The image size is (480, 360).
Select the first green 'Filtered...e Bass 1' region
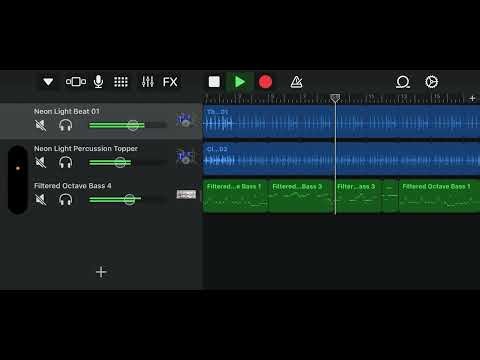[235, 196]
